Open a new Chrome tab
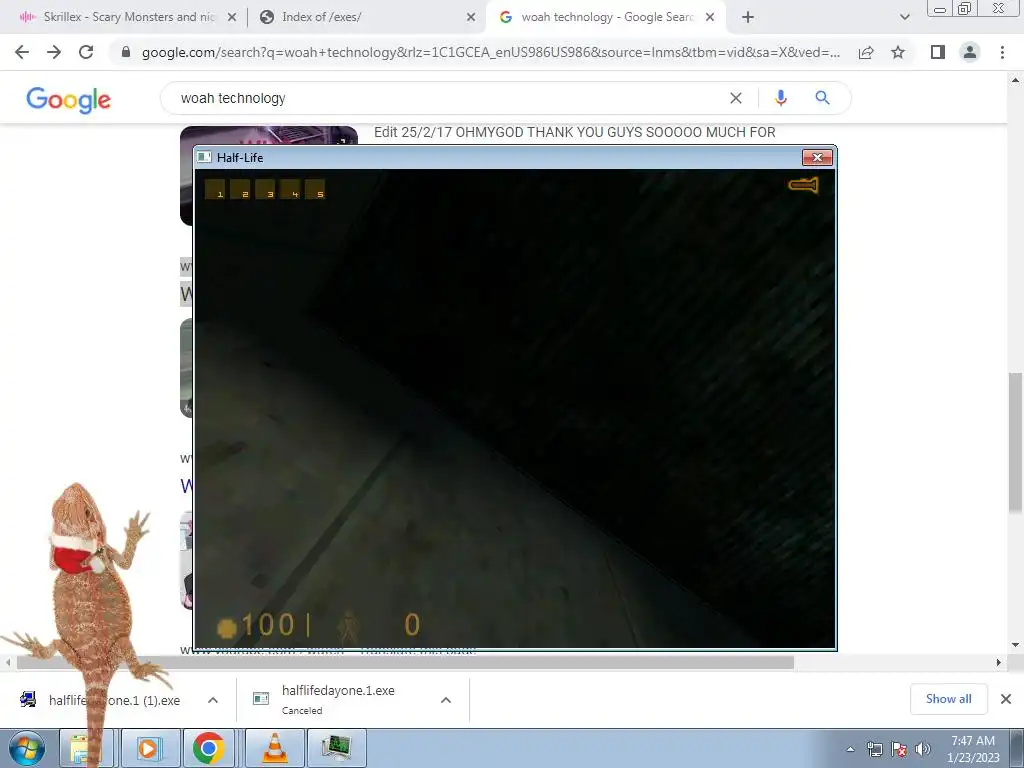1024x768 pixels. pyautogui.click(x=748, y=17)
